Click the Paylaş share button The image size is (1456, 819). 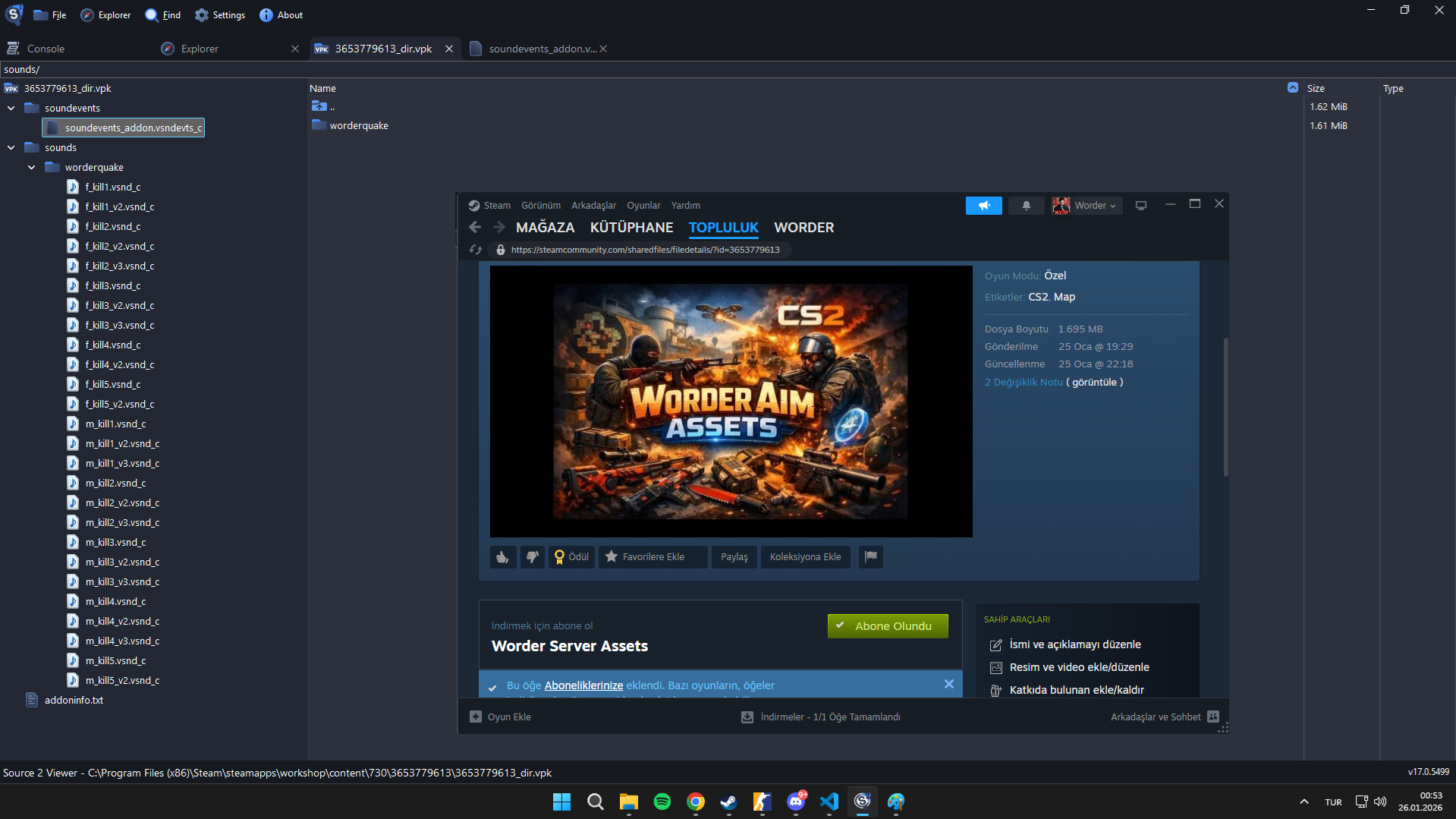tap(734, 557)
